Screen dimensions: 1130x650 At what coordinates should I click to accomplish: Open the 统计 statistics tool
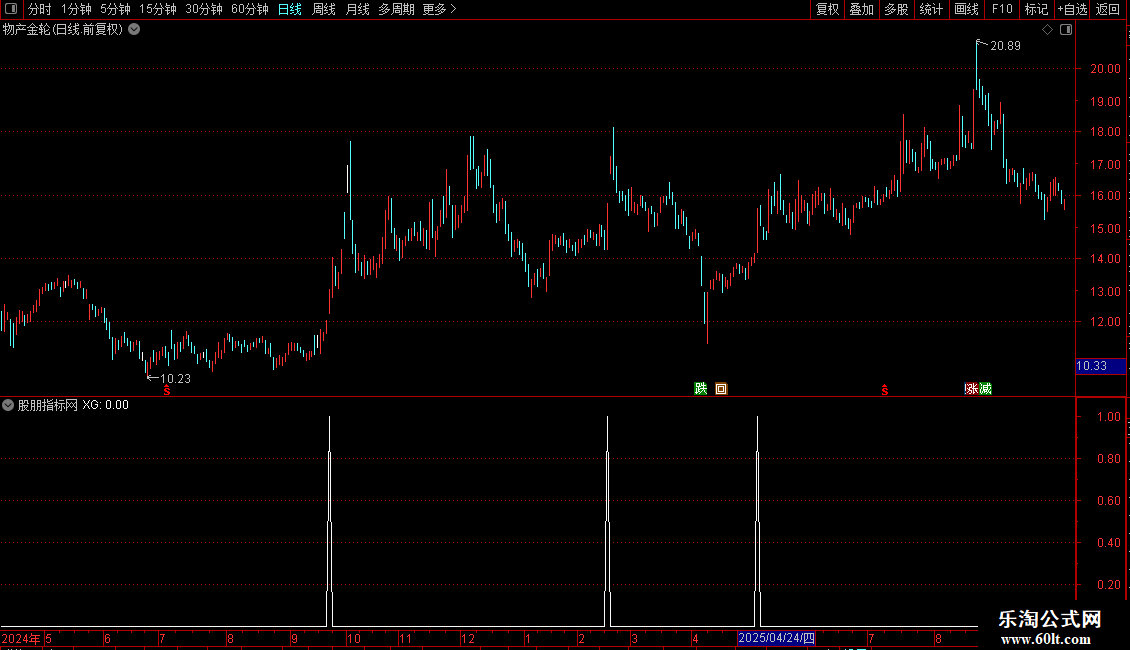point(930,9)
